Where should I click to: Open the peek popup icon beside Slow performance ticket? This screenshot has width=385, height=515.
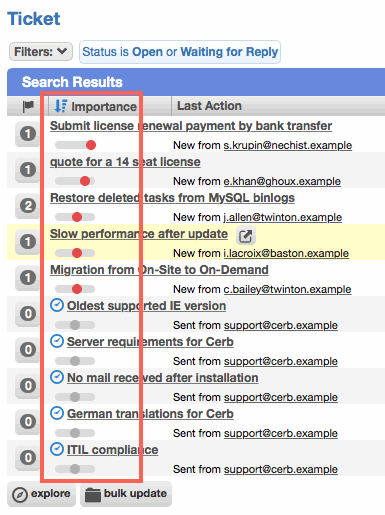click(x=246, y=236)
